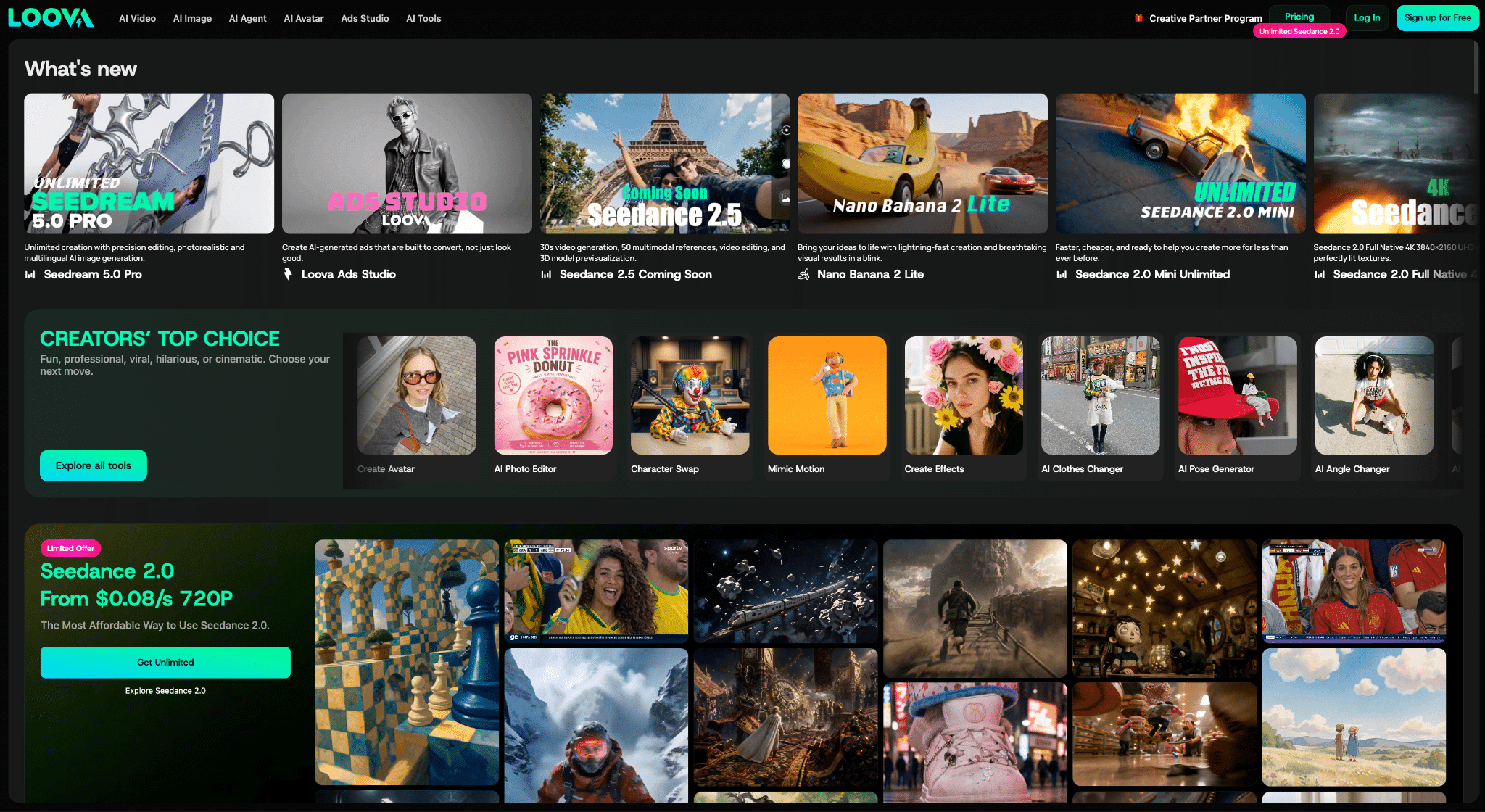Open the painted meadow clouds gallery video
Image resolution: width=1485 pixels, height=812 pixels.
[1354, 717]
